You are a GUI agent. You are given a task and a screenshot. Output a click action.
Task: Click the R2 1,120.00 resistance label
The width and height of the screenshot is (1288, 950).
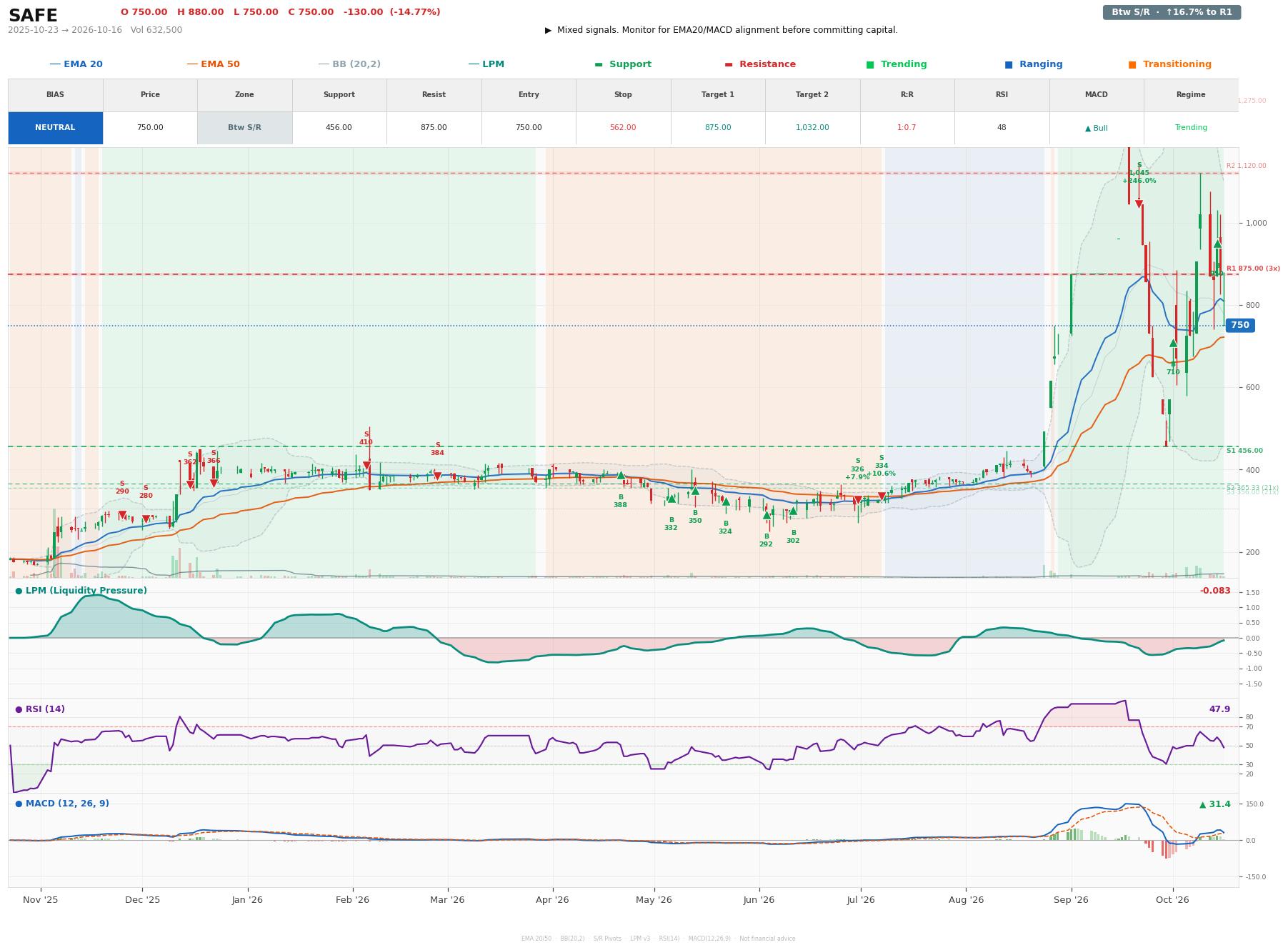(x=1246, y=166)
